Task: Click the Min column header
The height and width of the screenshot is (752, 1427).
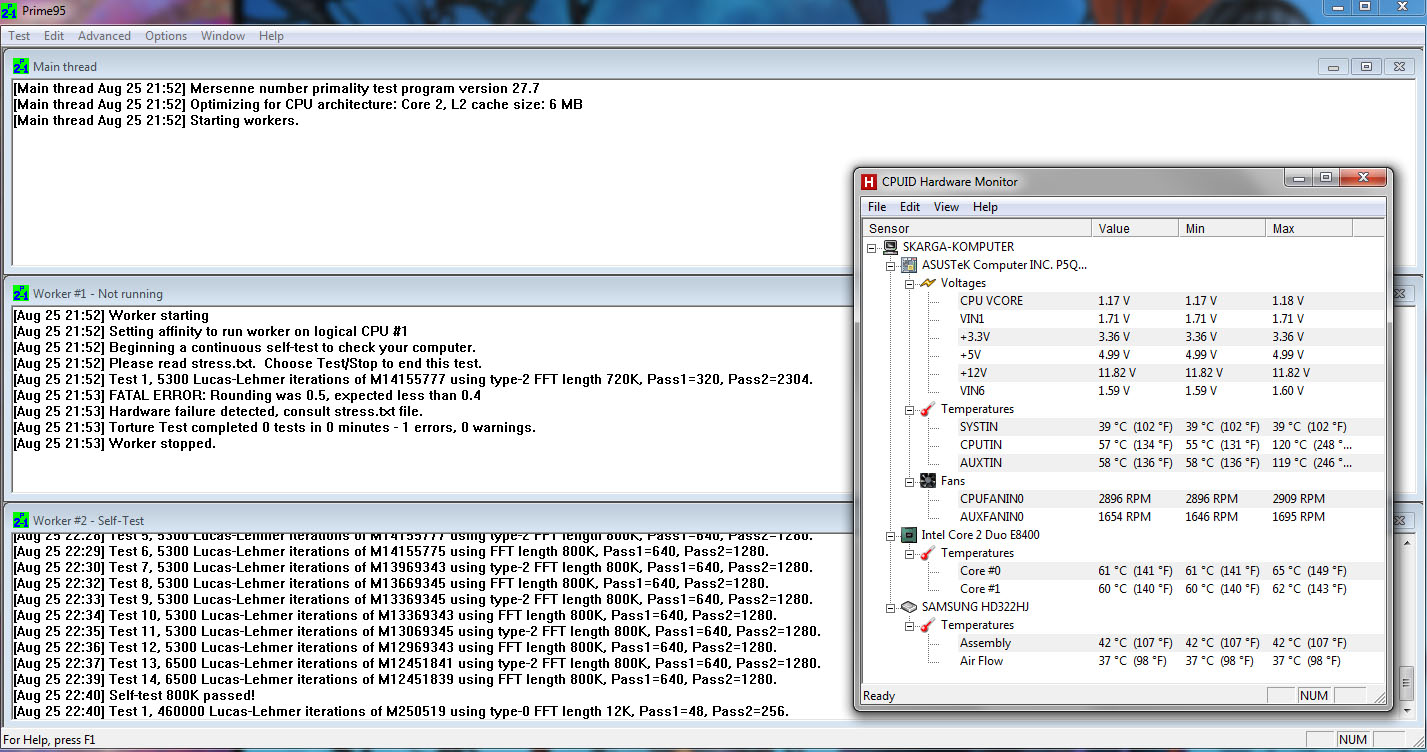Action: click(x=1221, y=229)
